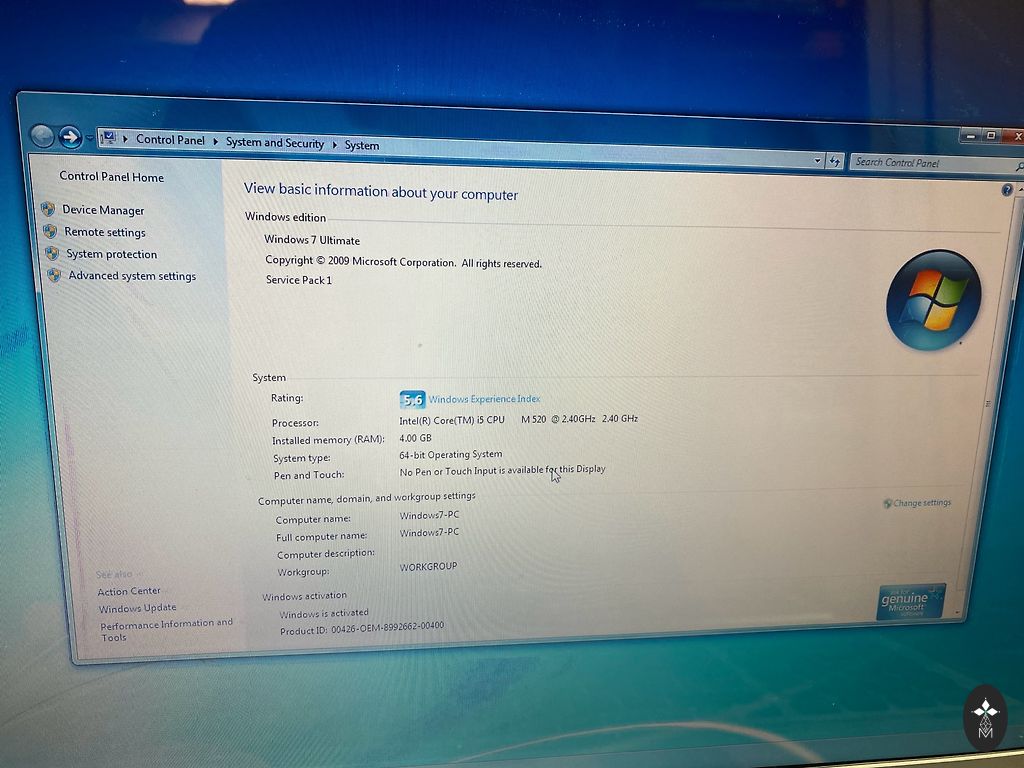Open the Windows Experience Index link

tap(484, 399)
